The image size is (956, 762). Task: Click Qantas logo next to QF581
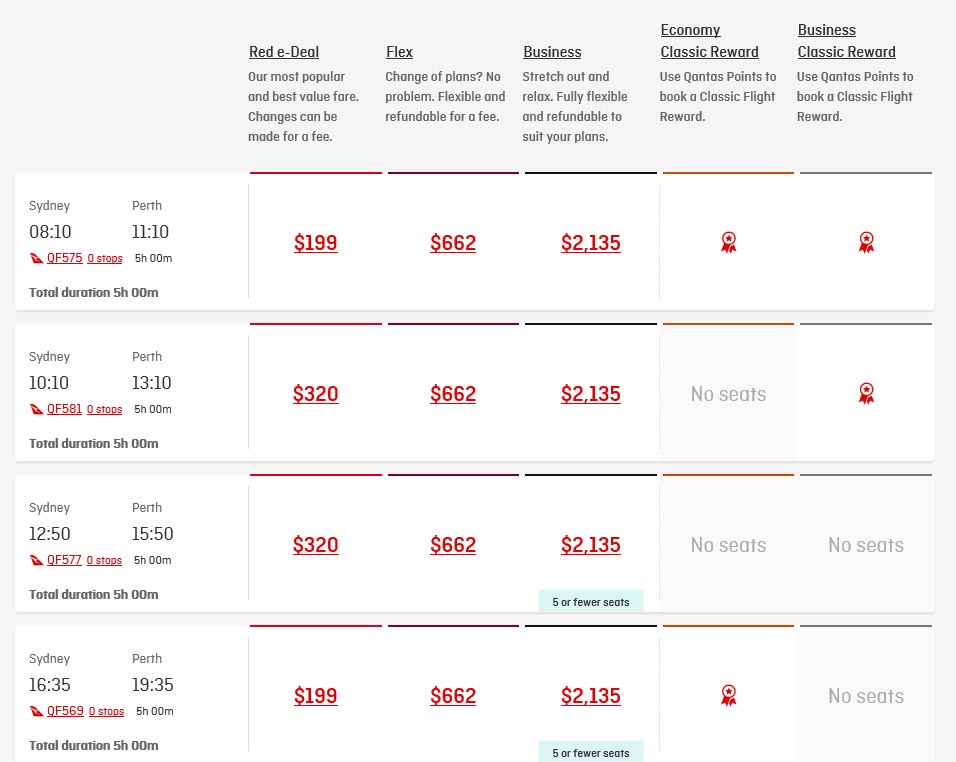(37, 409)
